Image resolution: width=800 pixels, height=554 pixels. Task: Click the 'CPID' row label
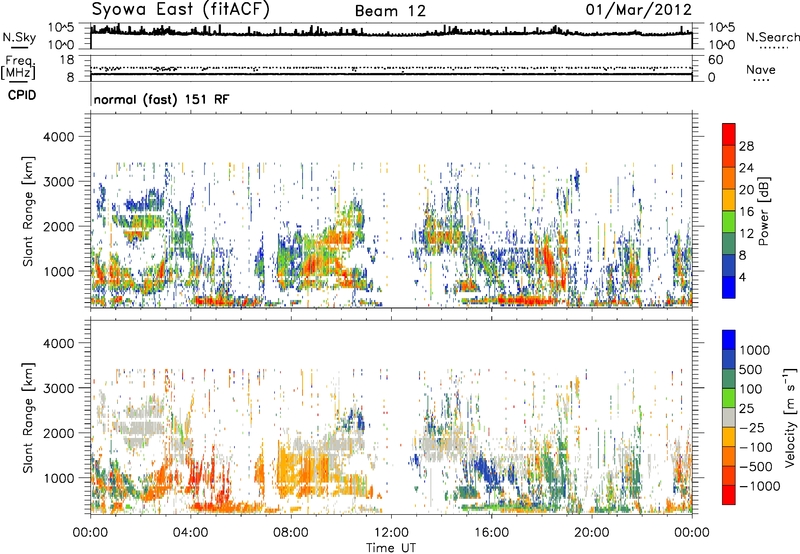tap(22, 95)
